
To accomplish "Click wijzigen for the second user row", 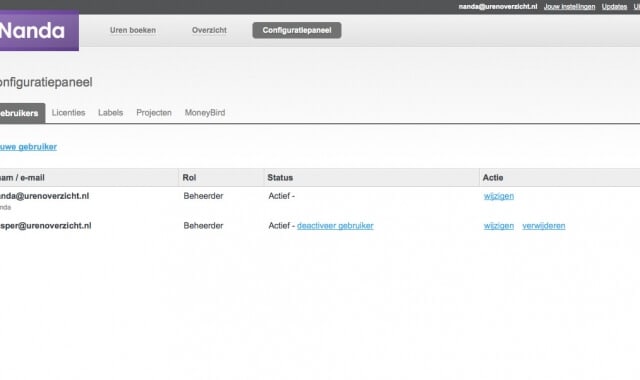I will 499,226.
